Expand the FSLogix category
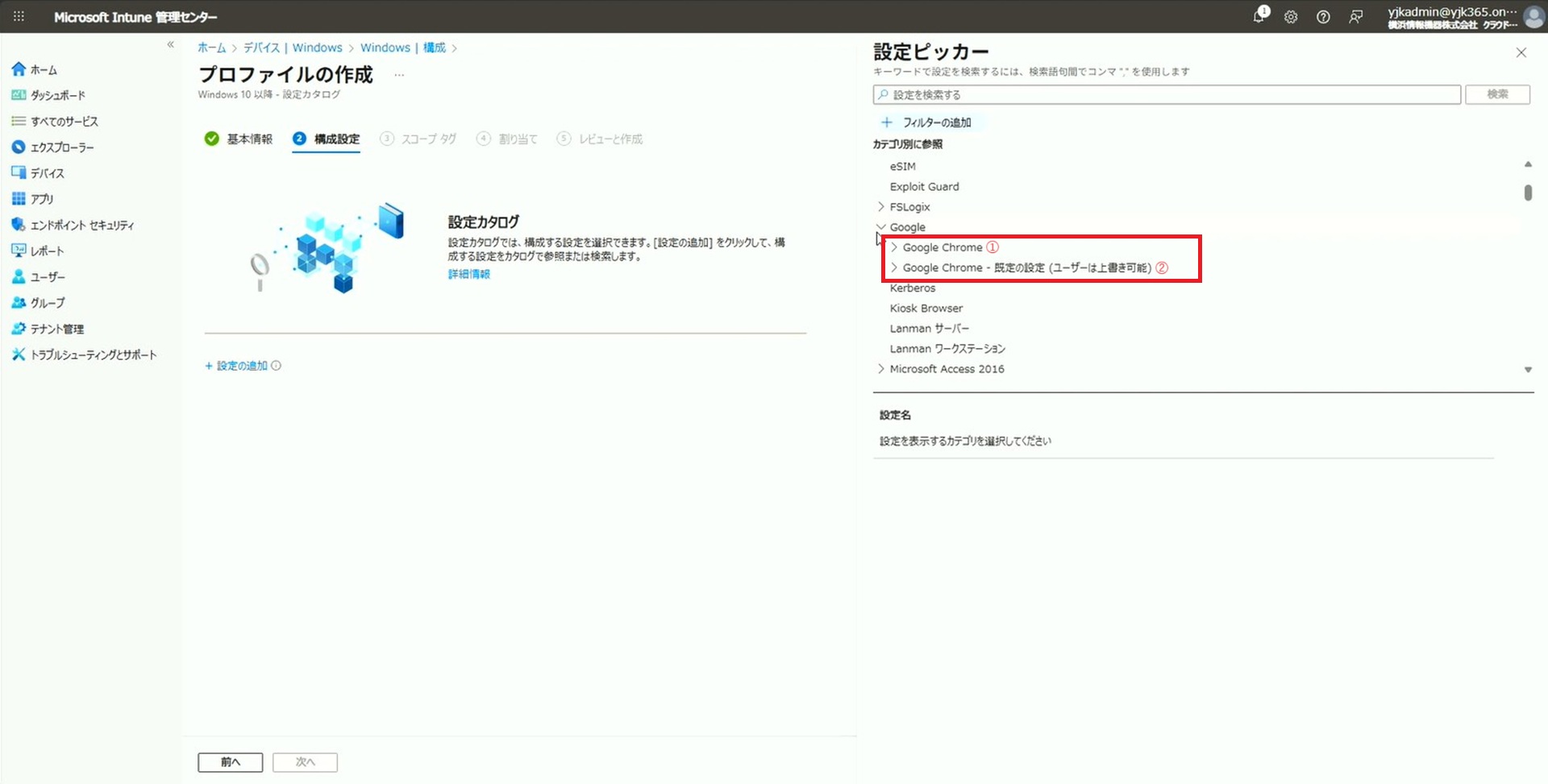The width and height of the screenshot is (1548, 784). point(881,207)
